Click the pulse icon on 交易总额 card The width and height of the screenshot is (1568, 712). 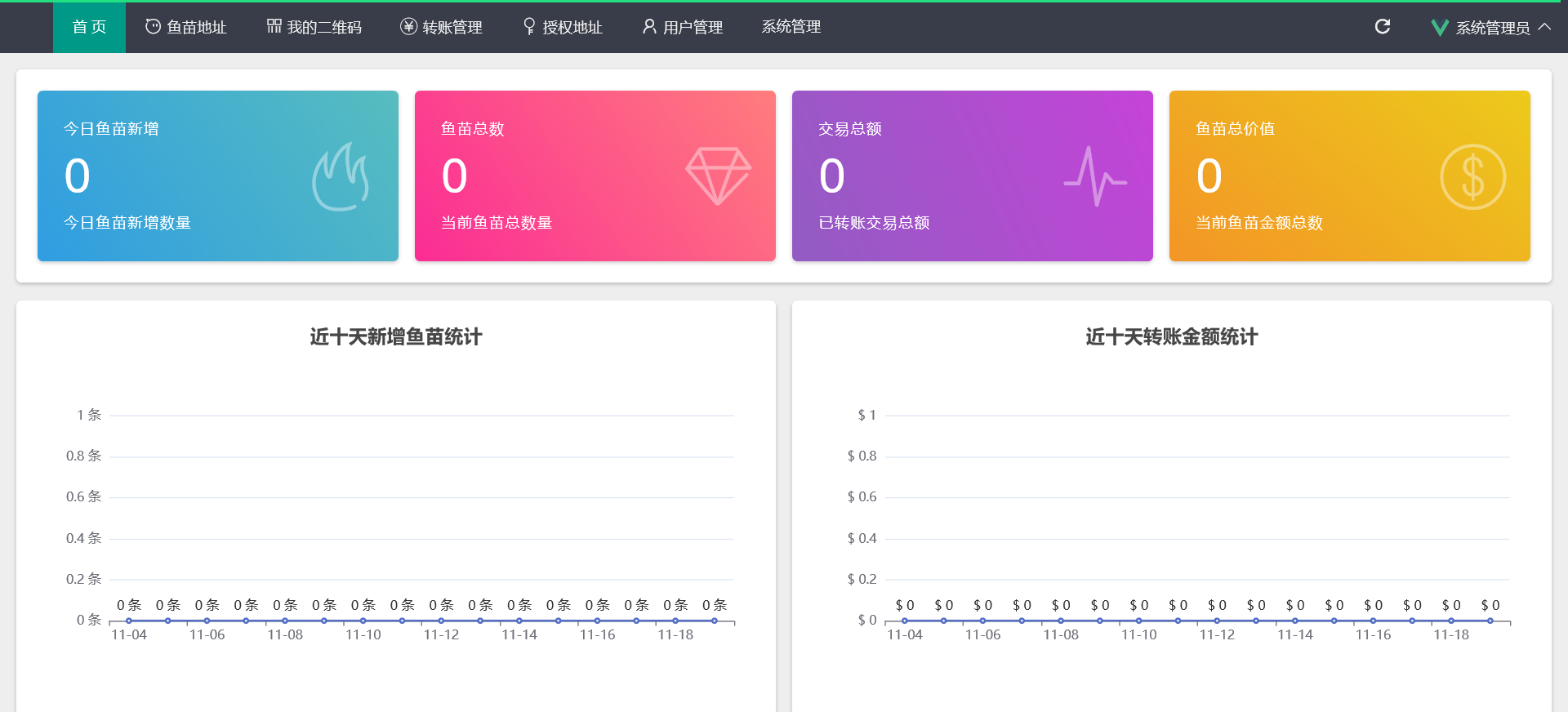point(1095,176)
